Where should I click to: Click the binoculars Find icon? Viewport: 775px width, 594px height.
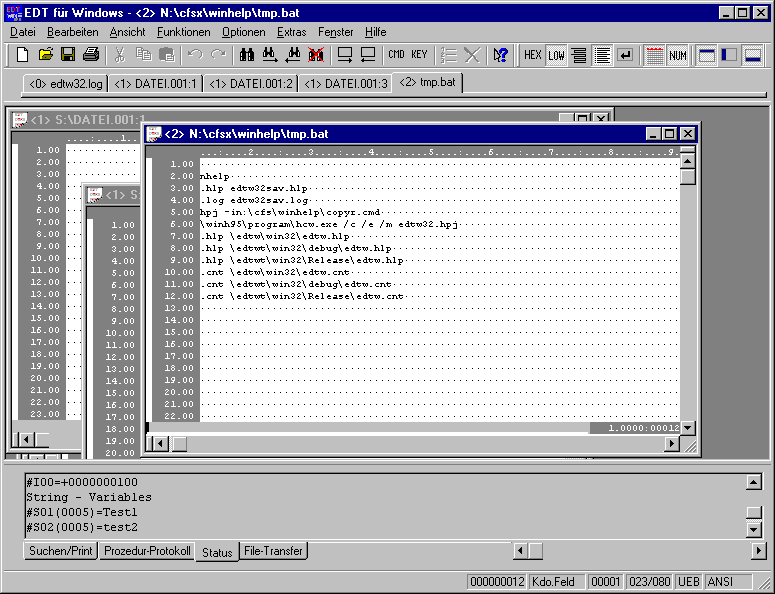click(x=246, y=55)
